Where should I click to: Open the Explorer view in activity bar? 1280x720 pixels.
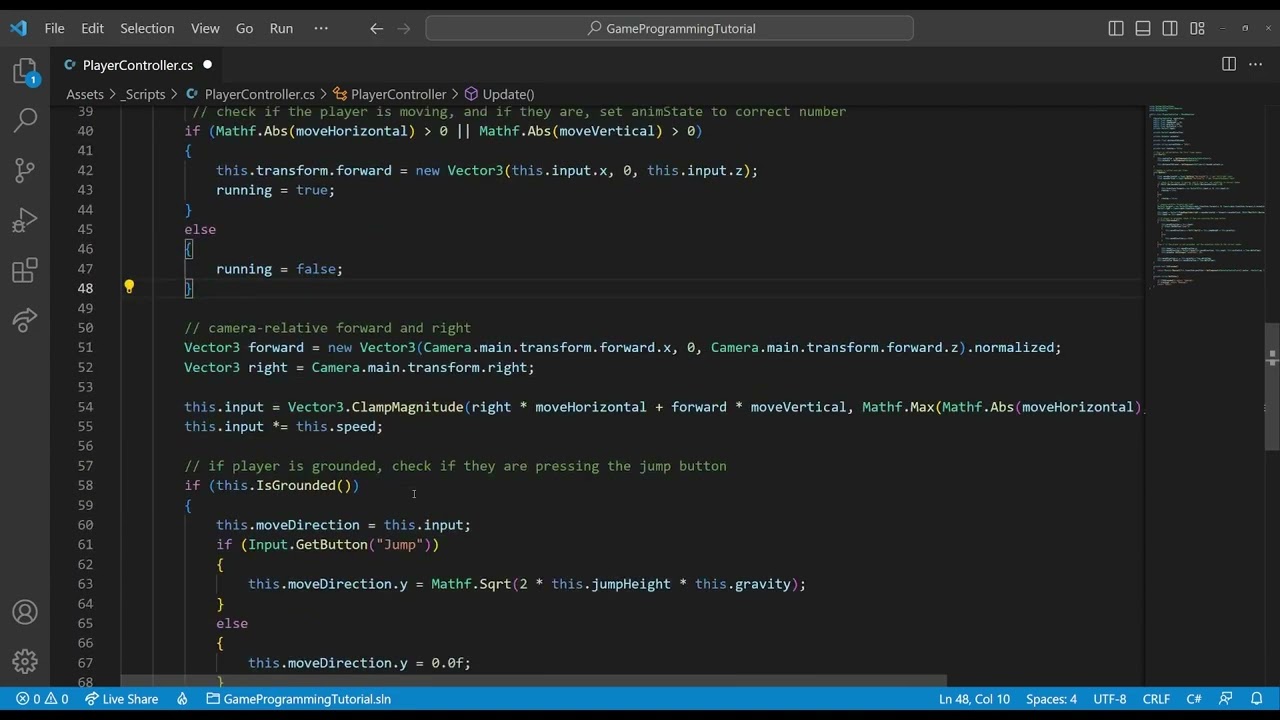coord(25,72)
